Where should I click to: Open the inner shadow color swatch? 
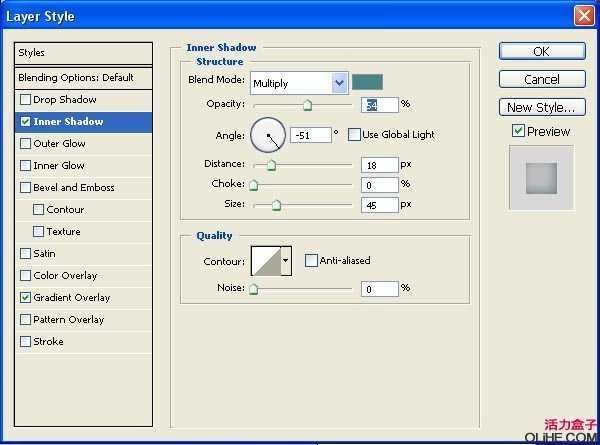tap(367, 82)
